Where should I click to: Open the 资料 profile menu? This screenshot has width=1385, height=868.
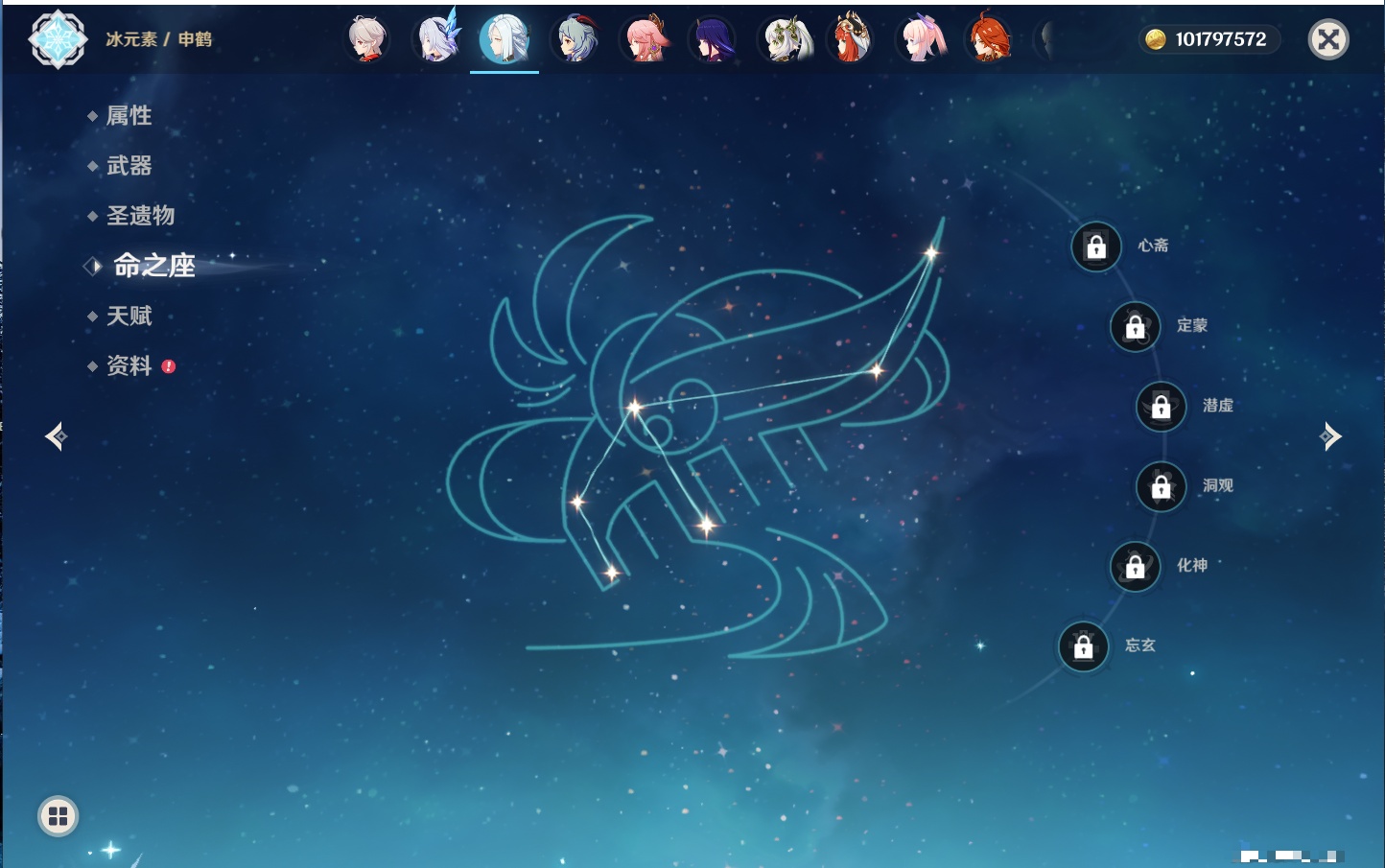pos(129,365)
